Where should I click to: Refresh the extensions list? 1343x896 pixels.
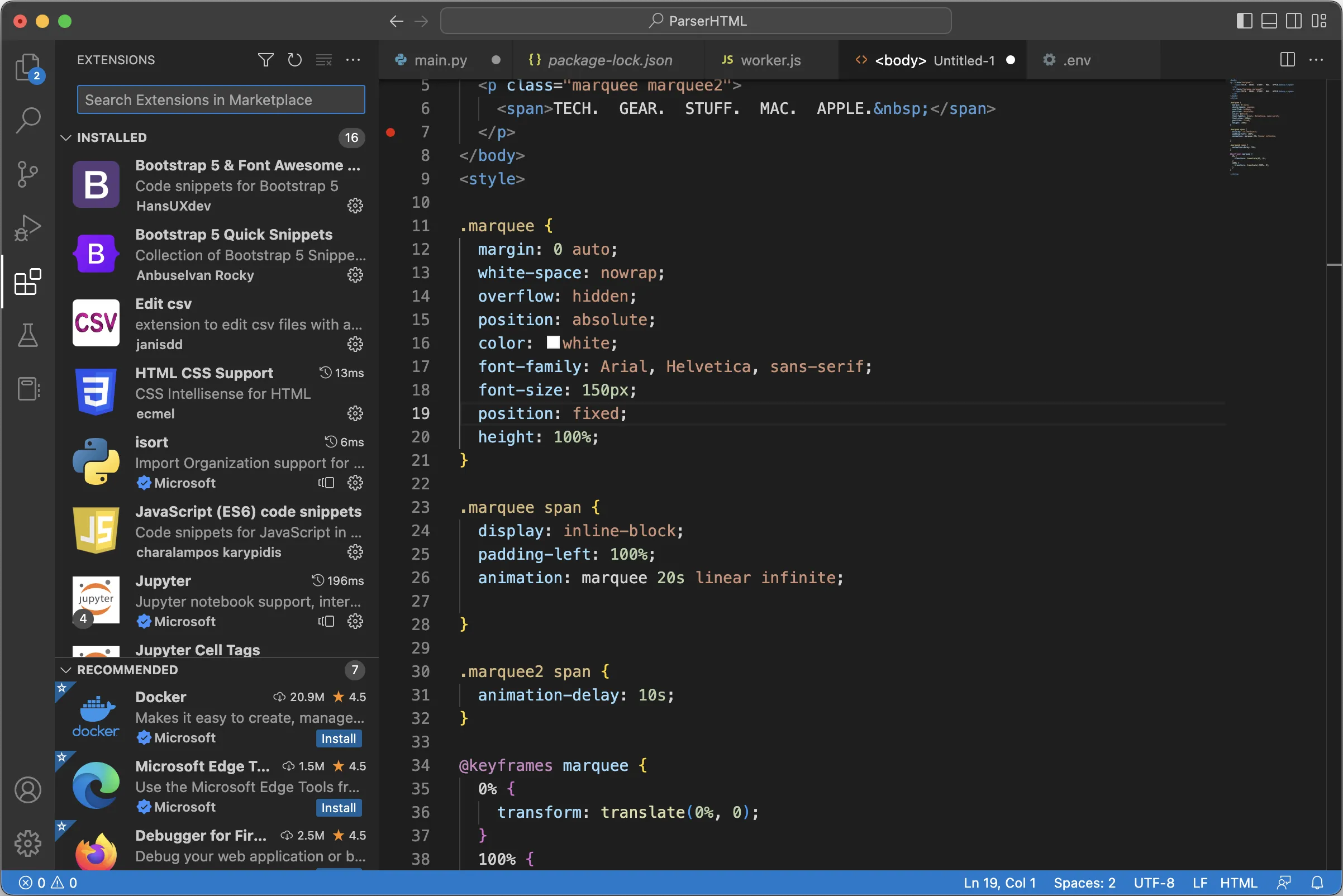pyautogui.click(x=295, y=60)
